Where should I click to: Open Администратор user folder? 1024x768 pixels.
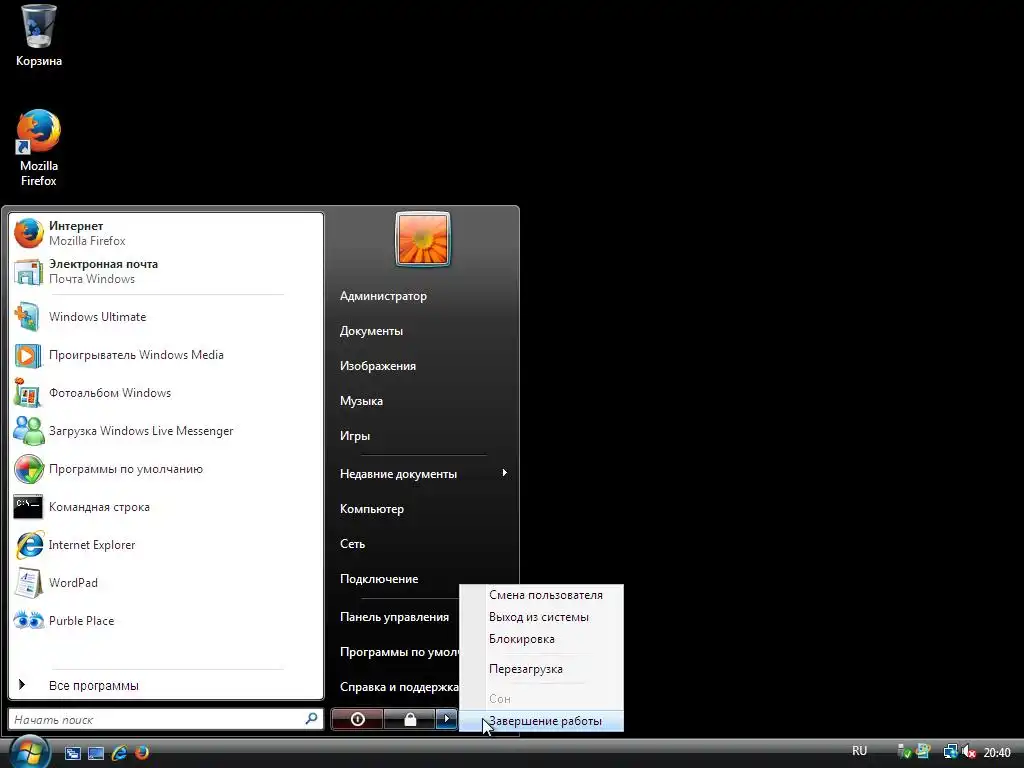click(423, 296)
